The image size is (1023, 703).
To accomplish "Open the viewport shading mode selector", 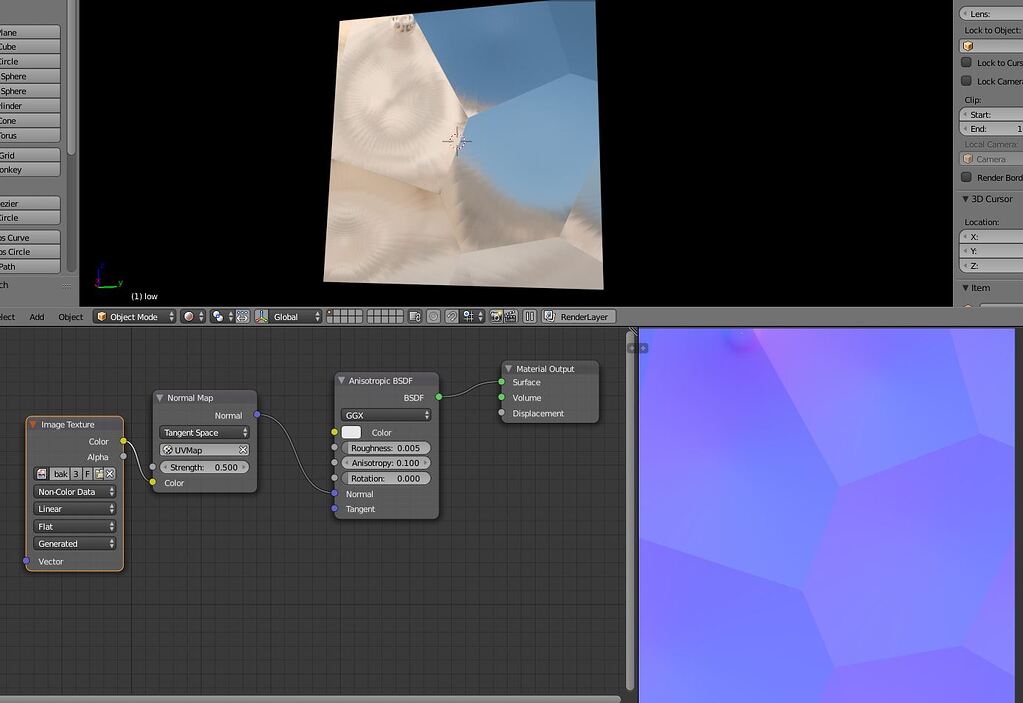I will 192,316.
